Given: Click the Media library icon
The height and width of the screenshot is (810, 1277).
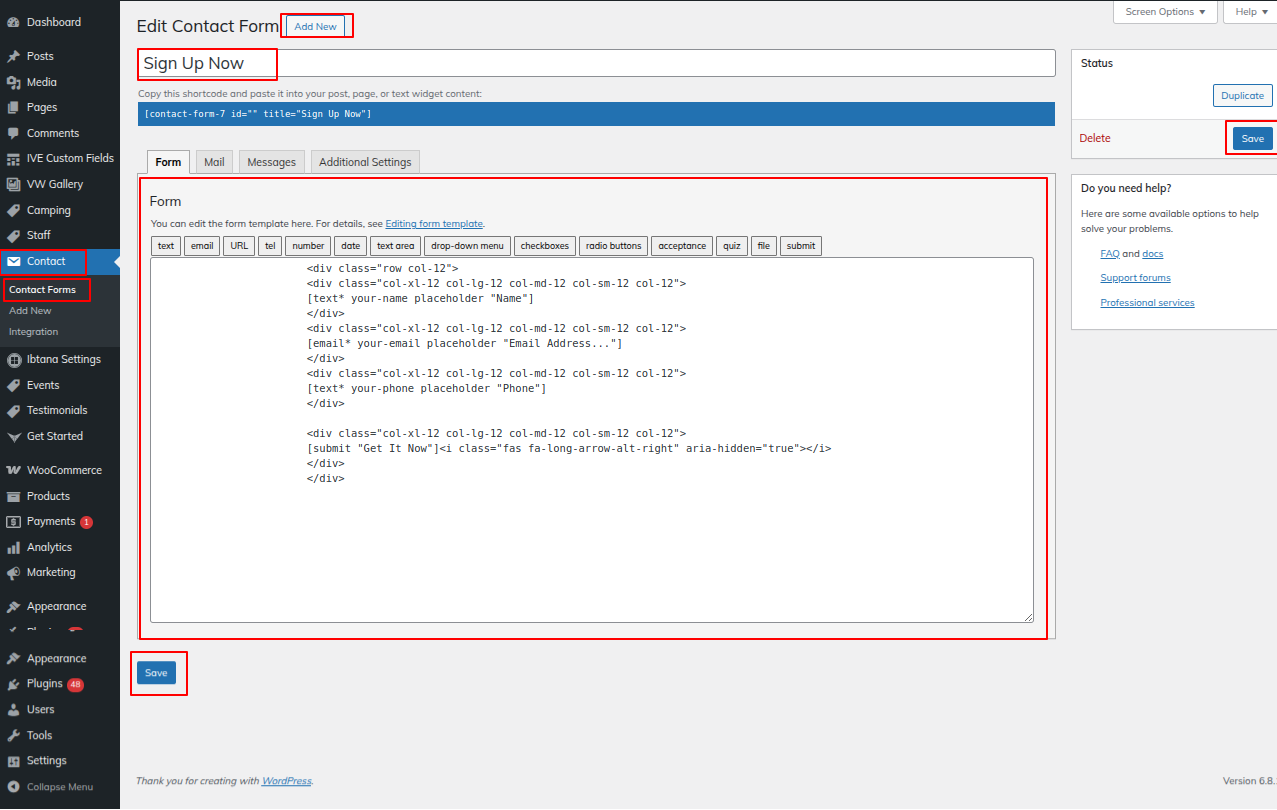Looking at the screenshot, I should coord(13,83).
